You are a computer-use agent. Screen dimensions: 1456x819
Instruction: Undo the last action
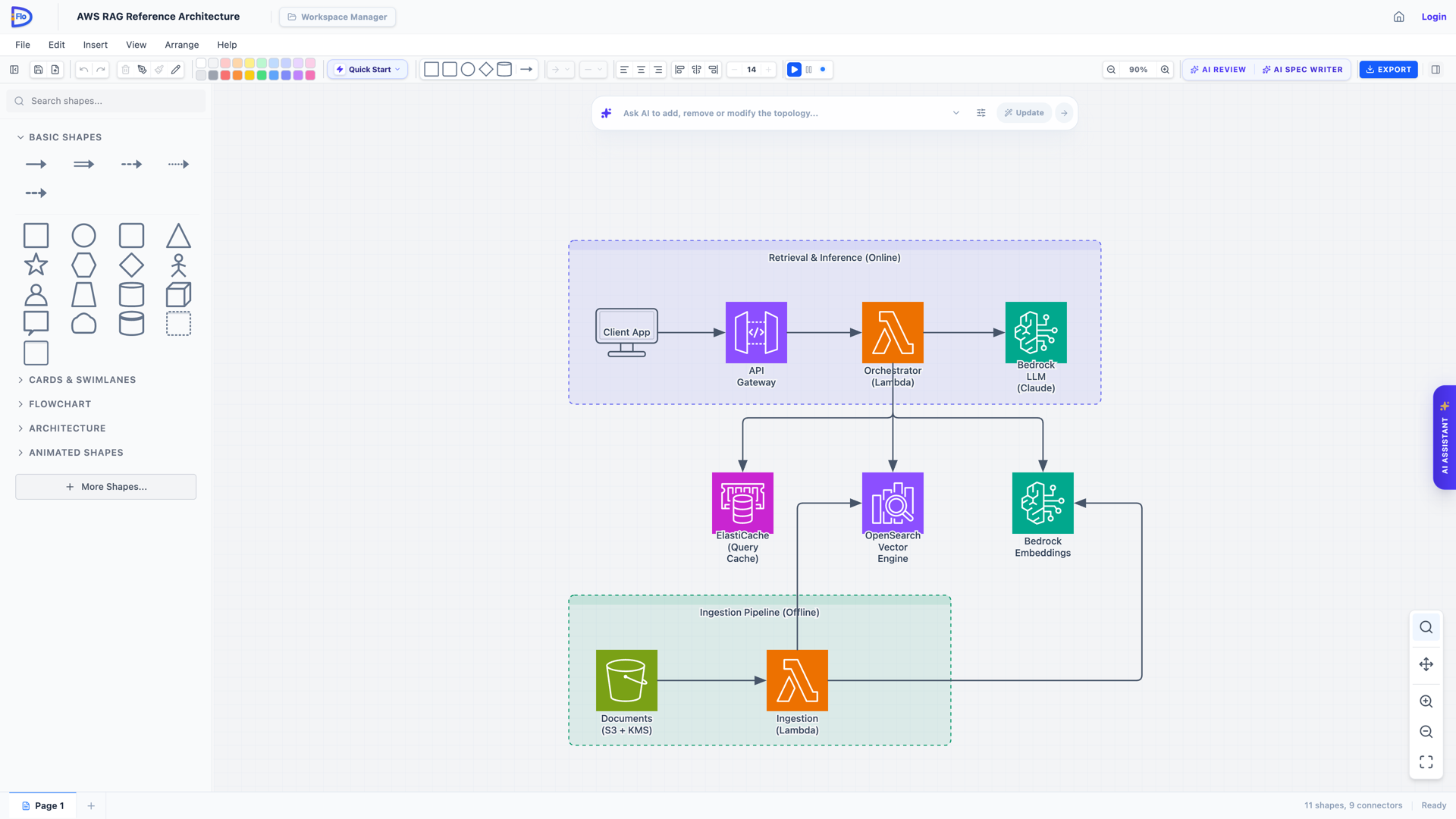pos(83,69)
